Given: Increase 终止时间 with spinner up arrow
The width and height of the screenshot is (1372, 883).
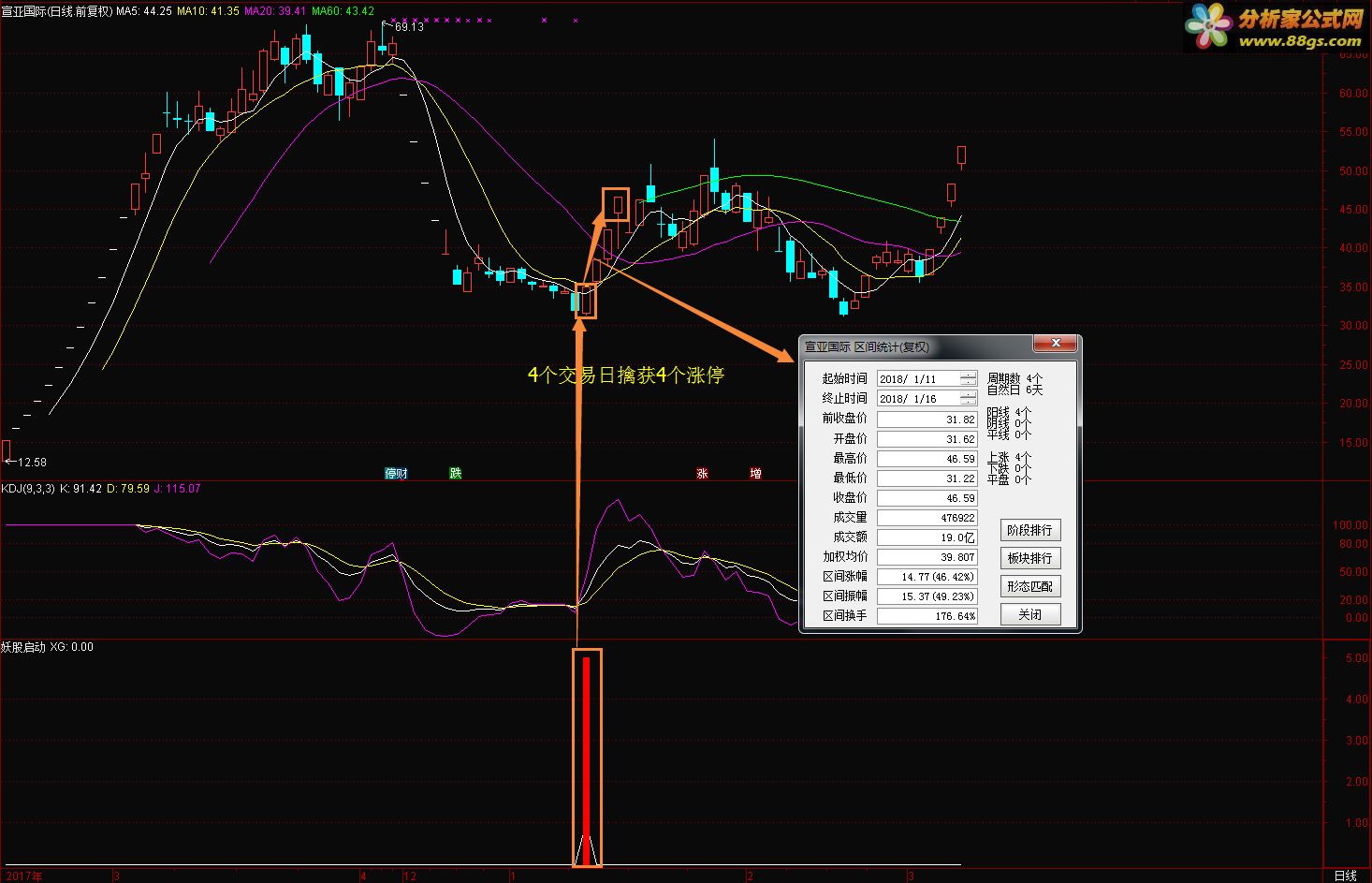Looking at the screenshot, I should tap(969, 394).
